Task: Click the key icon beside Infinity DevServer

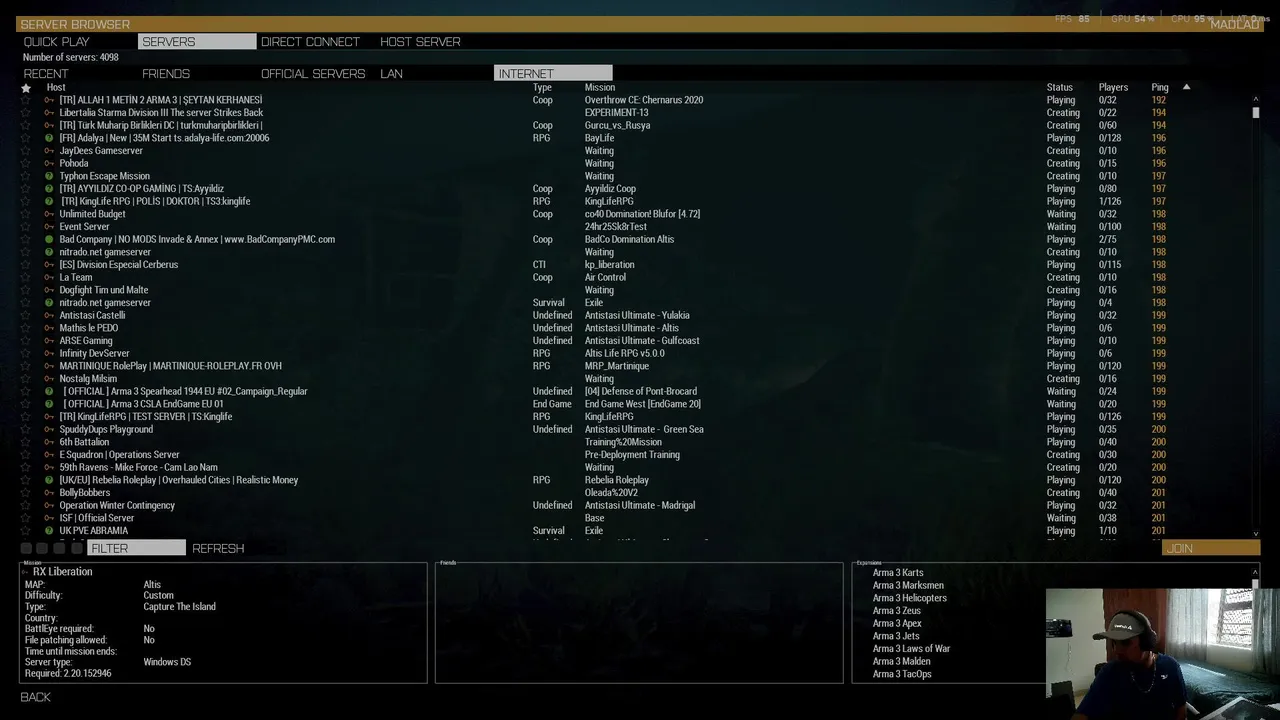Action: 49,354
